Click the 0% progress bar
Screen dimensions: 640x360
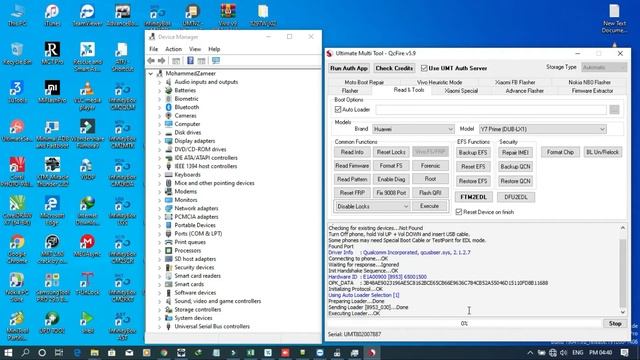coord(464,323)
